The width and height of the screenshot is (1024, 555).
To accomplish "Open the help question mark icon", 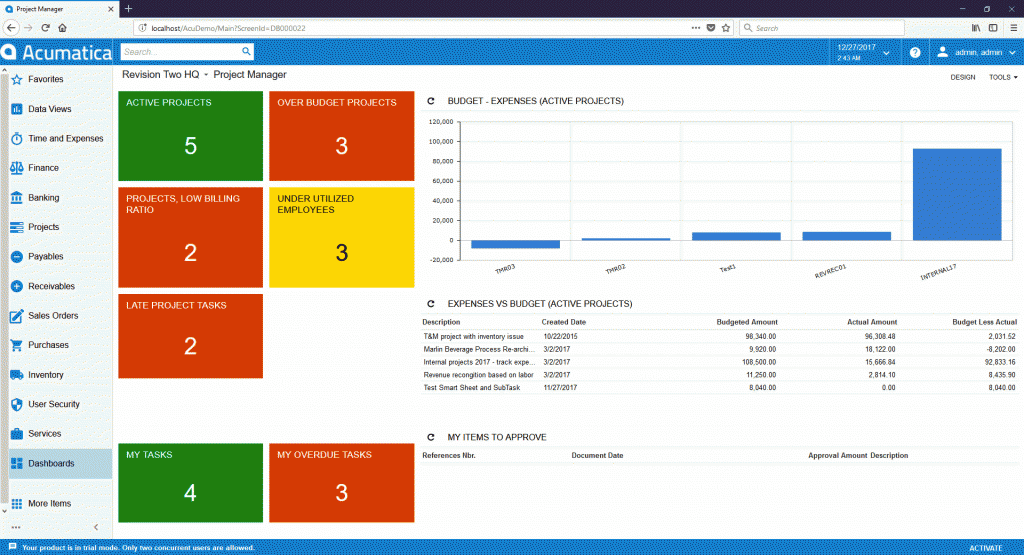I will pos(914,52).
